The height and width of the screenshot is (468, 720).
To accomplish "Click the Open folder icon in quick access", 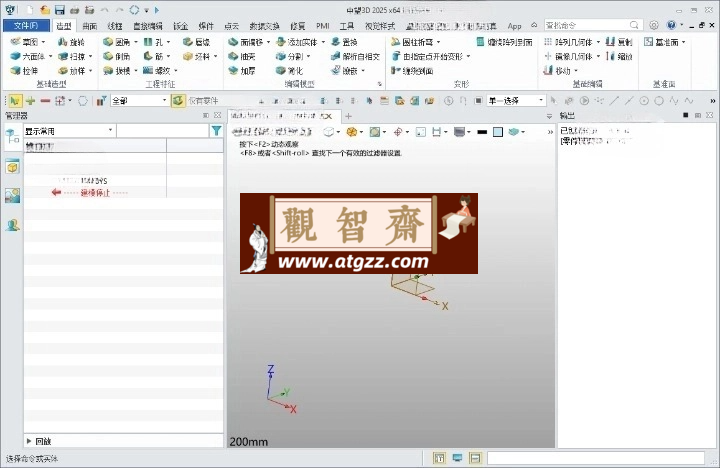I will tap(45, 10).
